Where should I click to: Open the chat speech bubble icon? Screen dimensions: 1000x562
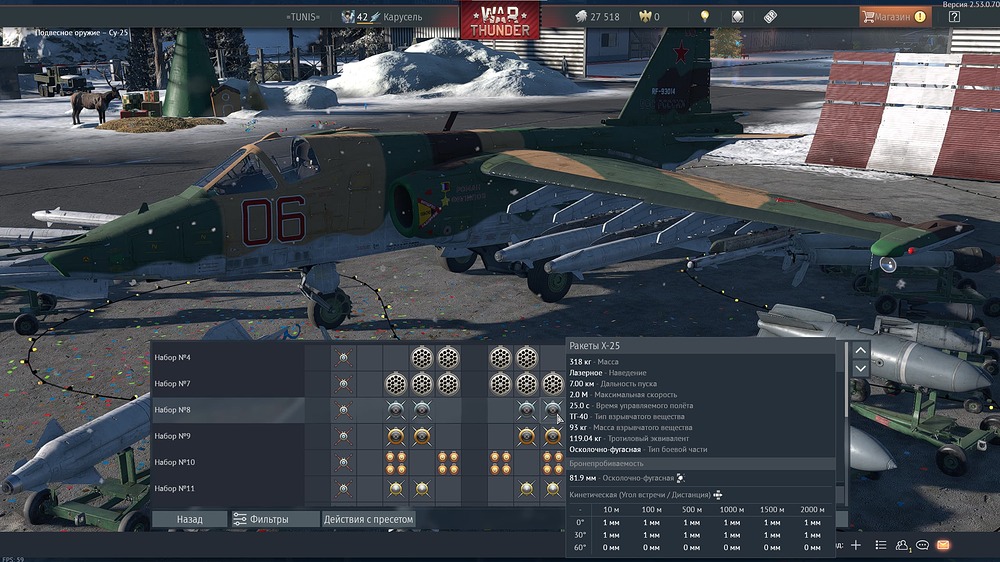922,545
